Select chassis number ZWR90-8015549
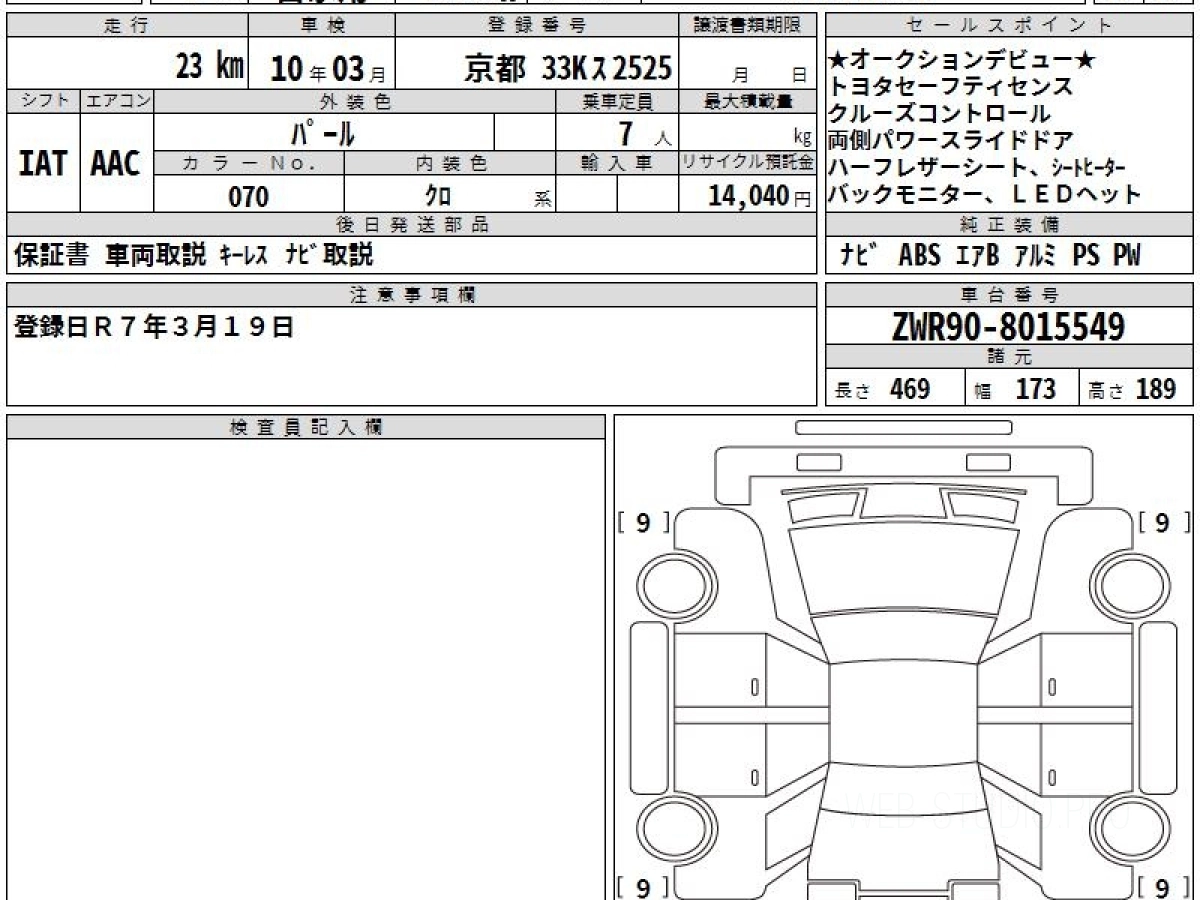 click(1009, 326)
